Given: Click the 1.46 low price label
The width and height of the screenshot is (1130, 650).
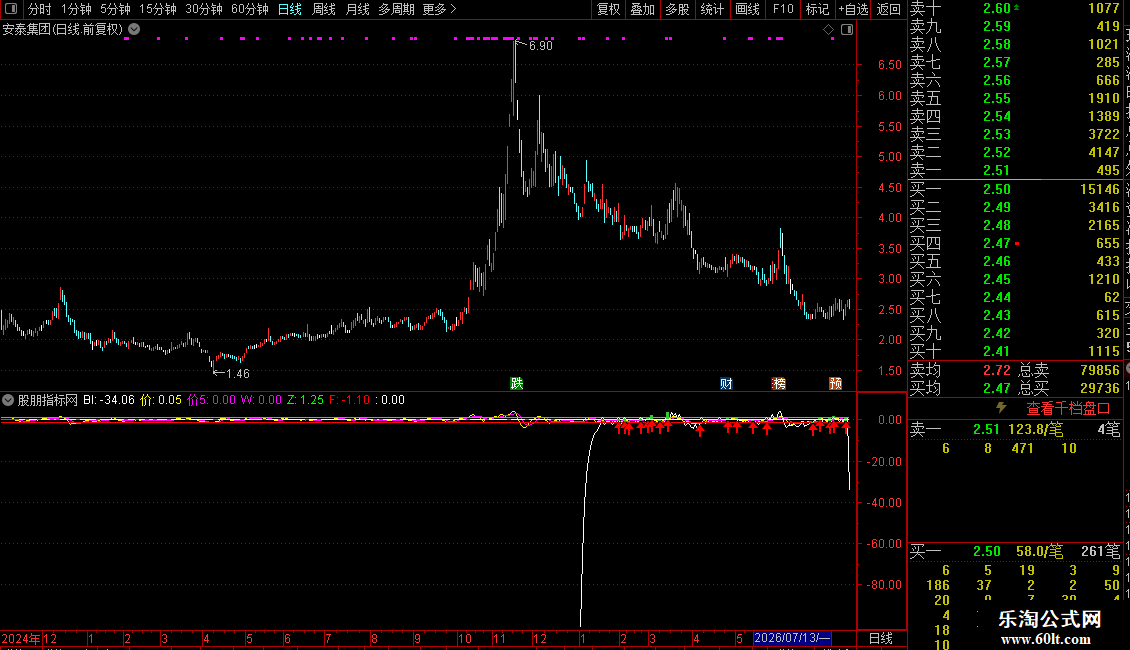Looking at the screenshot, I should [x=238, y=373].
